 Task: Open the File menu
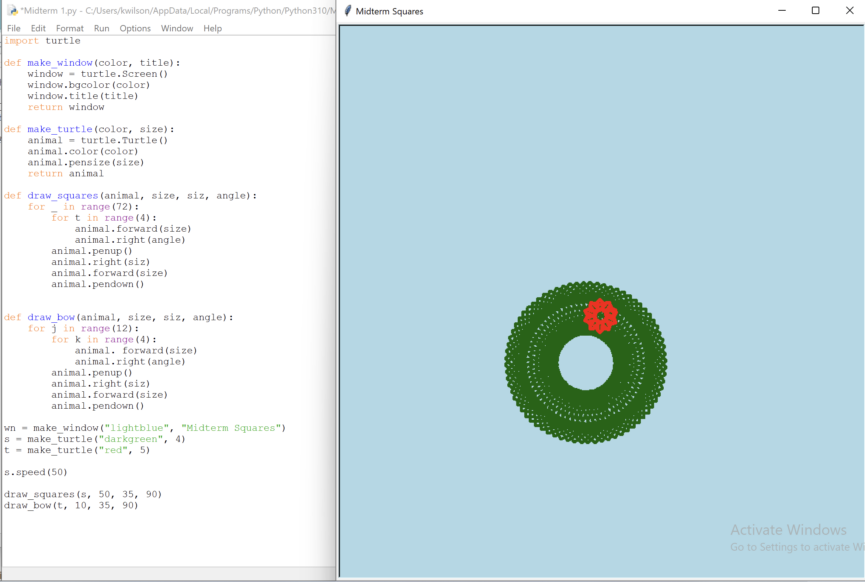click(13, 28)
